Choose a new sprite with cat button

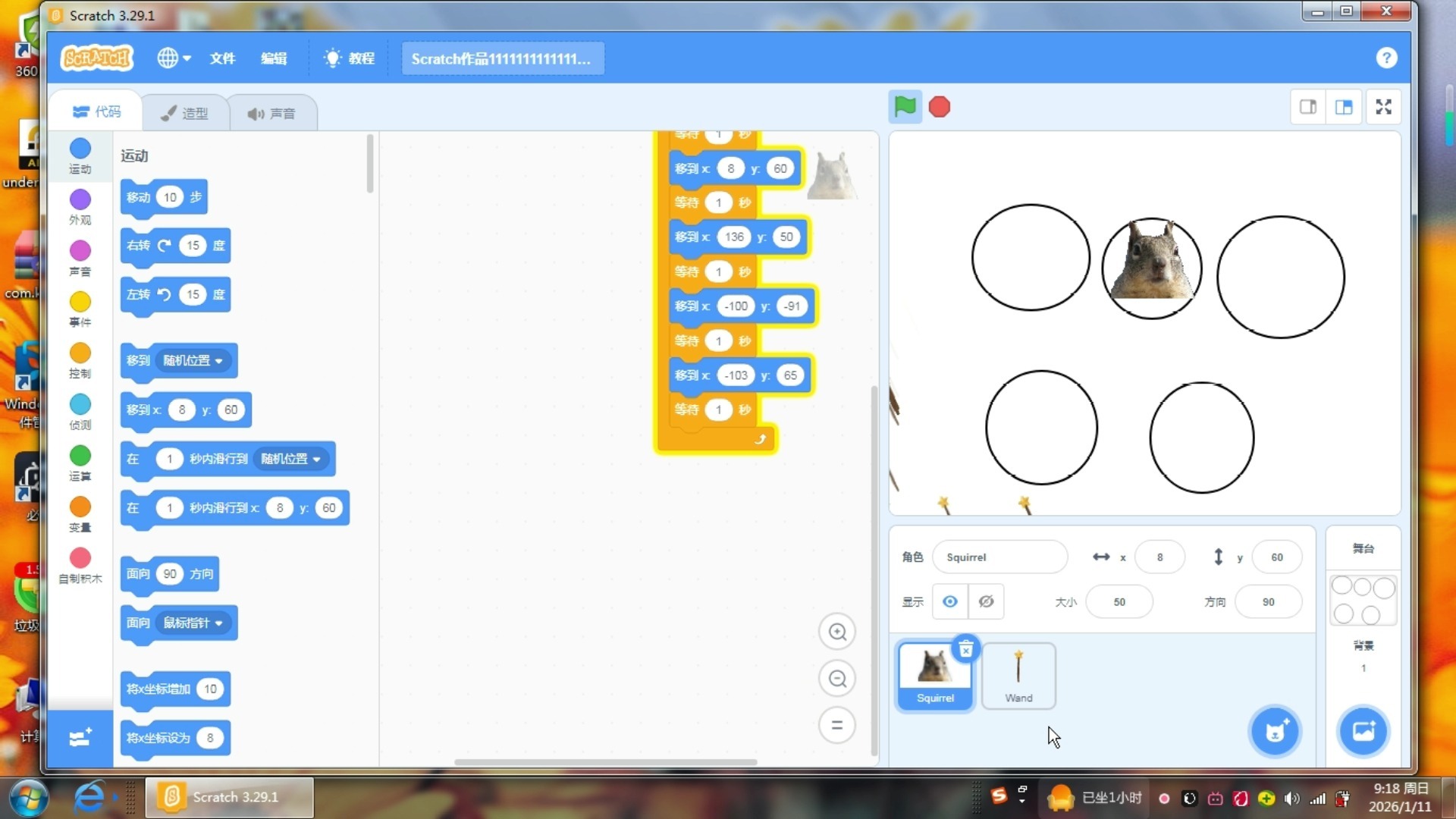pyautogui.click(x=1275, y=731)
